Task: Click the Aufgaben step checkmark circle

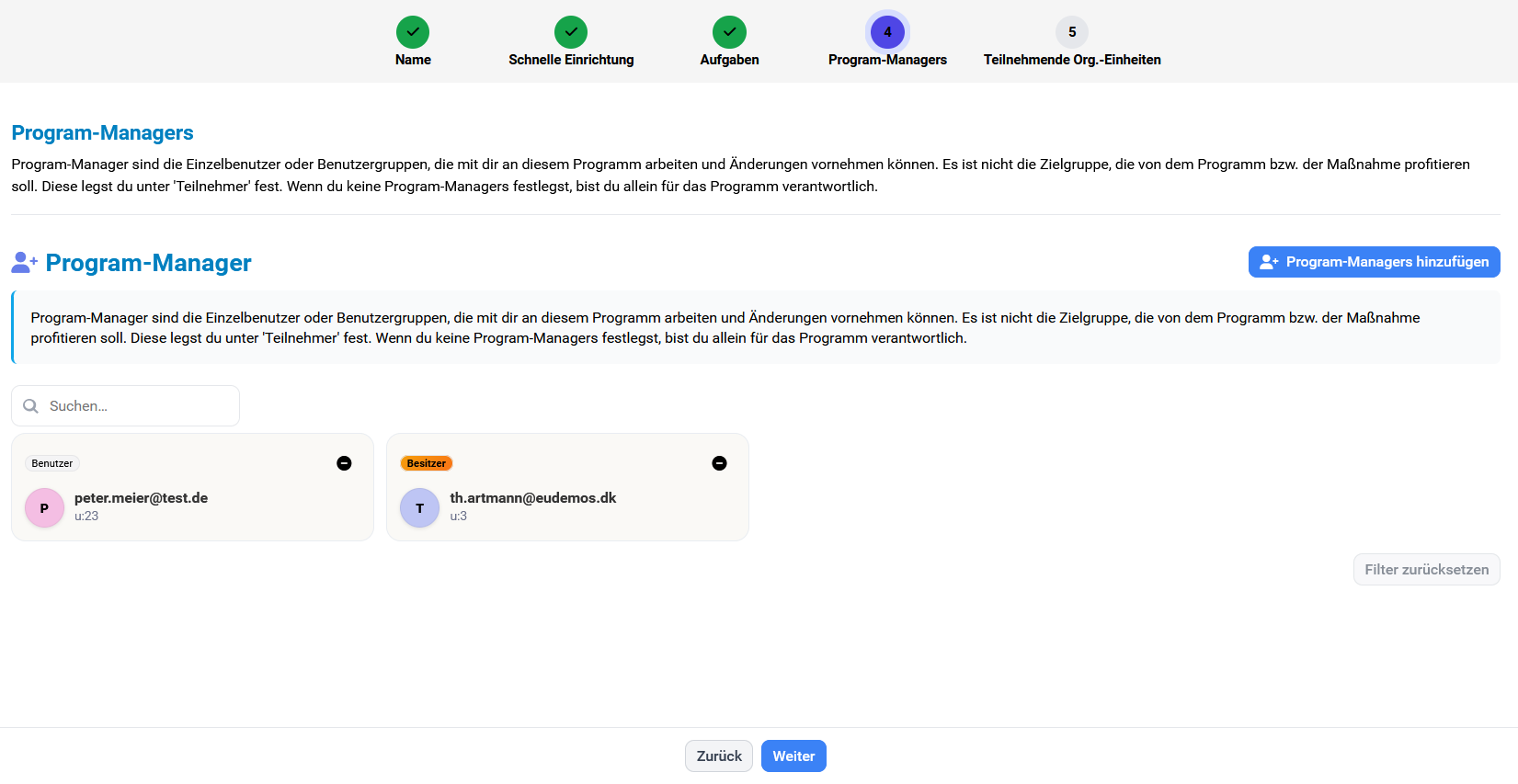Action: (729, 32)
